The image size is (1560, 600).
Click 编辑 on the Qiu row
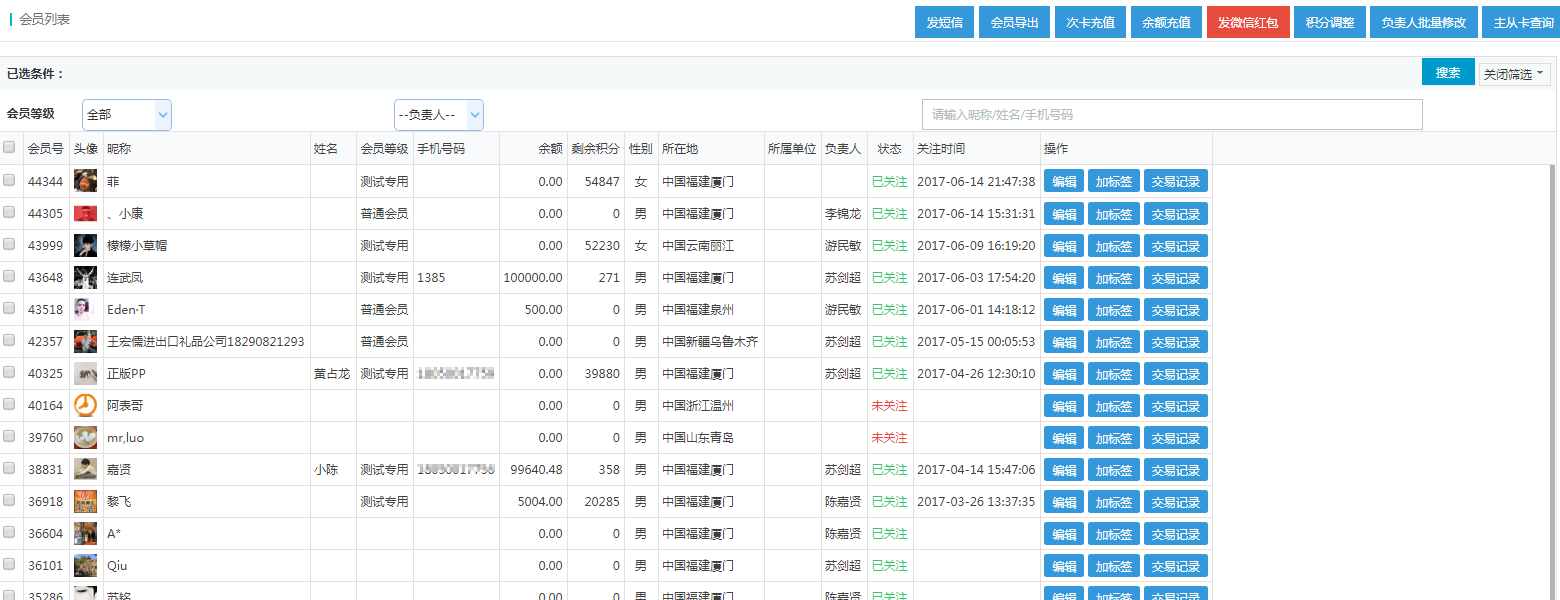click(x=1064, y=565)
